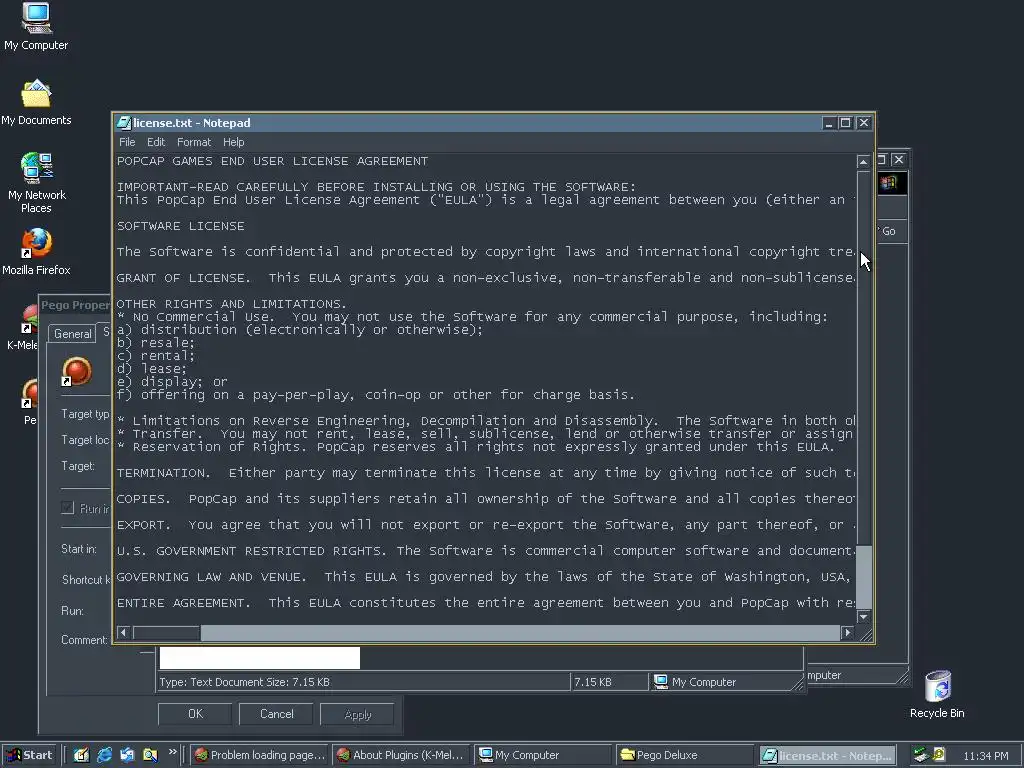Click Show Desktop quick launch icon
Viewport: 1024px width, 768px height.
(x=81, y=755)
